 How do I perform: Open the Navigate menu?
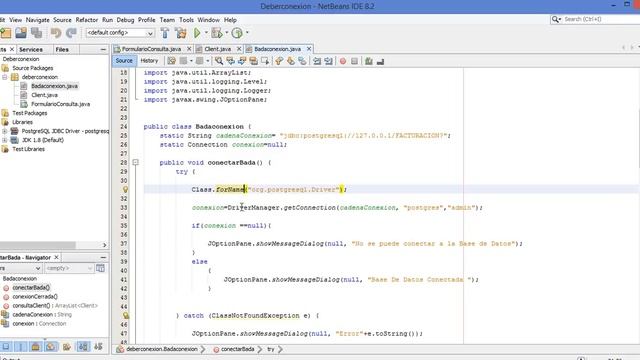pyautogui.click(x=38, y=20)
